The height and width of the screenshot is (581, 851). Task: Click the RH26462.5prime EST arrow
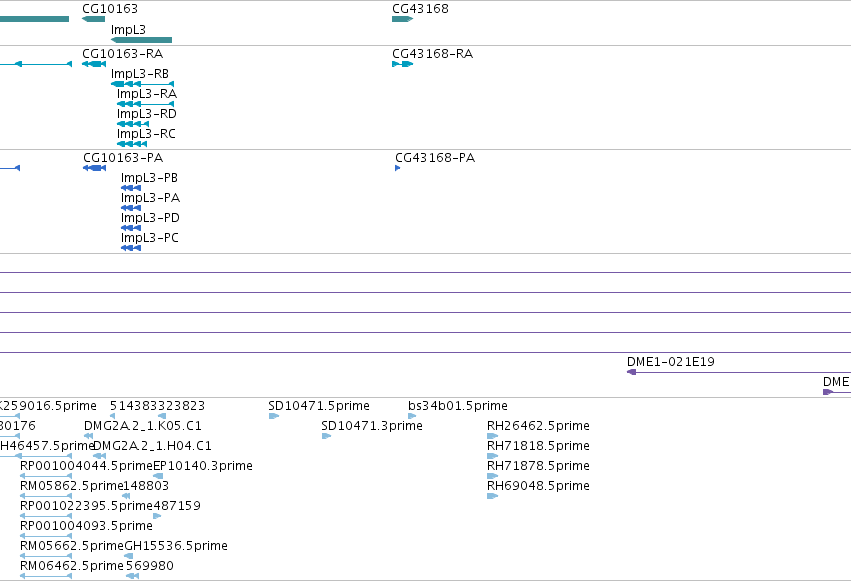click(492, 436)
